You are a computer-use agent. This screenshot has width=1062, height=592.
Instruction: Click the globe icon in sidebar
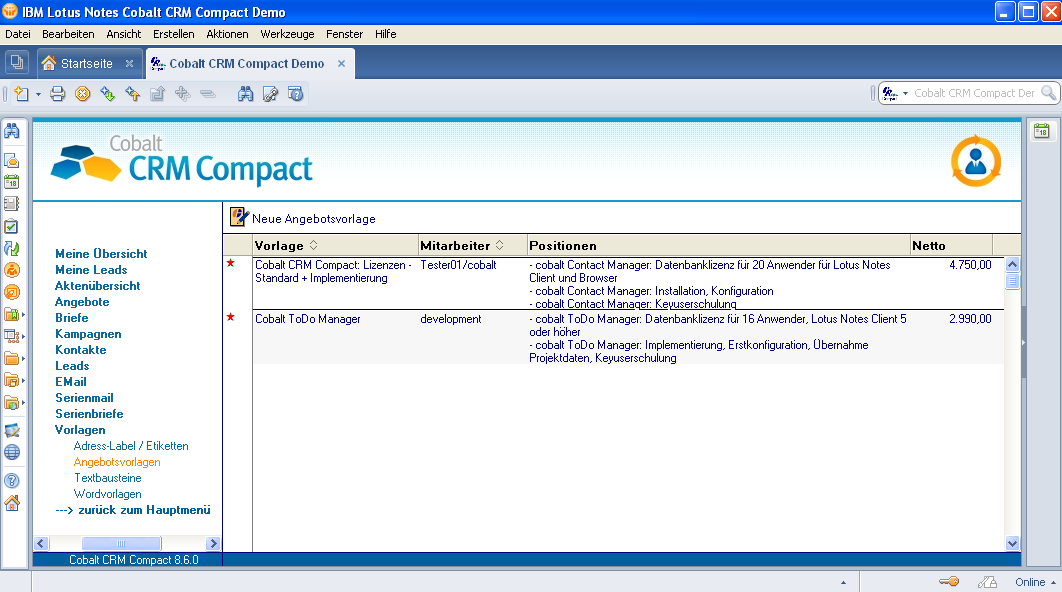tap(12, 452)
